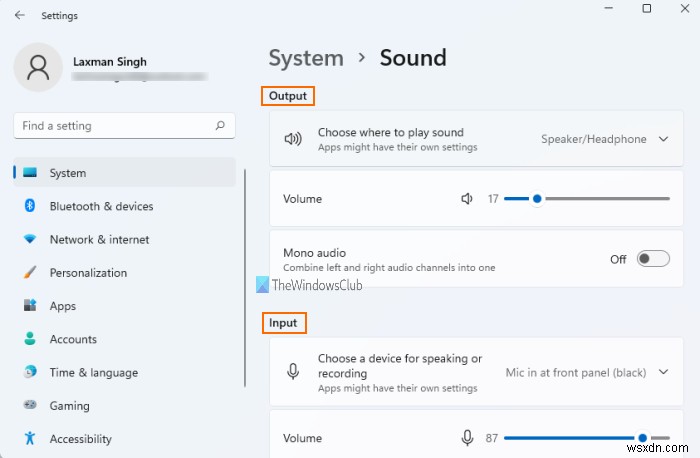The width and height of the screenshot is (700, 458).
Task: Click the user profile avatar picture
Action: pyautogui.click(x=39, y=67)
